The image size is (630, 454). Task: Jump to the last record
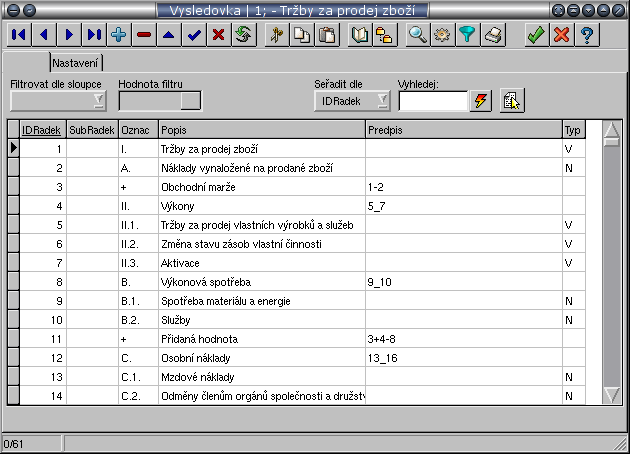point(94,35)
